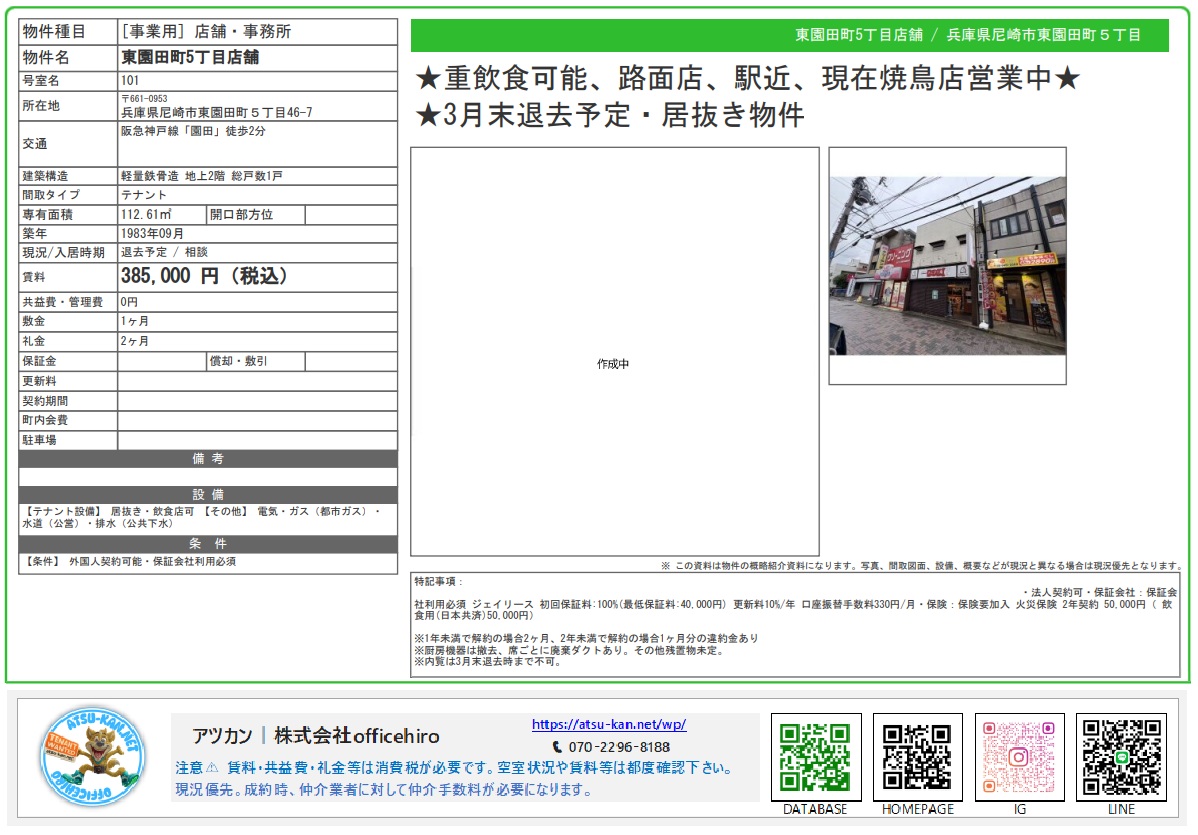This screenshot has width=1198, height=835.
Task: Select the 償却・敷引 cell in 保証金 row
Action: (254, 361)
